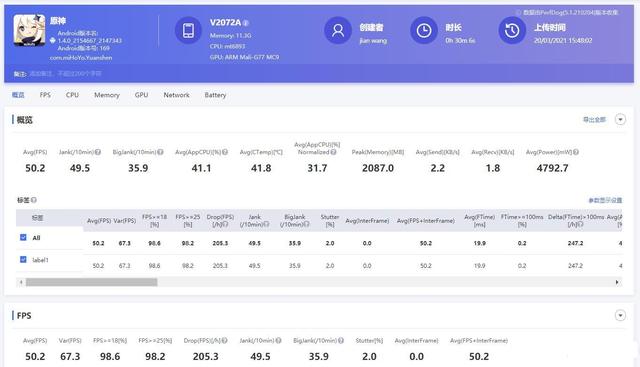640x367 pixels.
Task: Click help icon next to BigJank(/10min) in FPS section
Action: tap(341, 340)
